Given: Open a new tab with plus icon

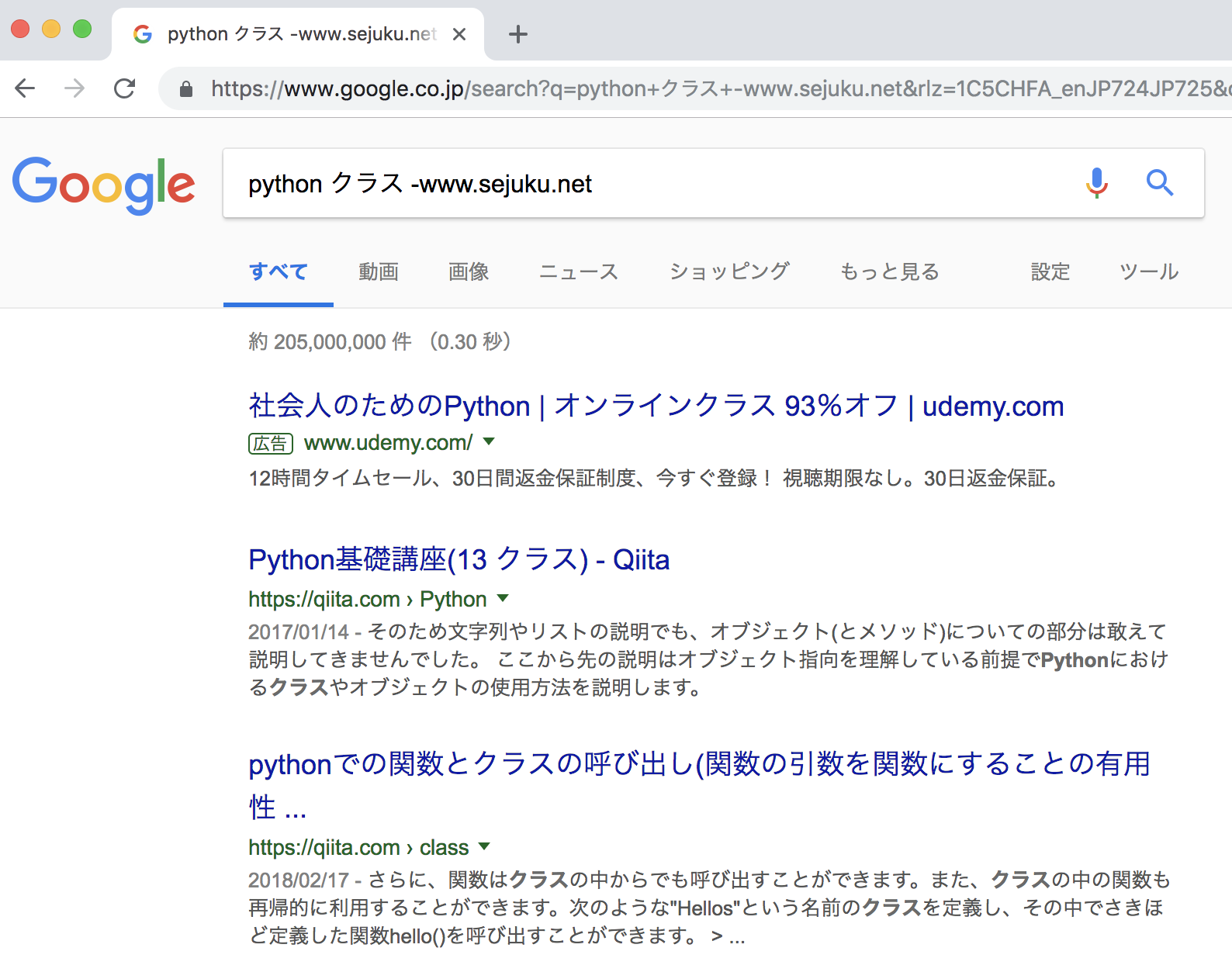Looking at the screenshot, I should pyautogui.click(x=518, y=34).
